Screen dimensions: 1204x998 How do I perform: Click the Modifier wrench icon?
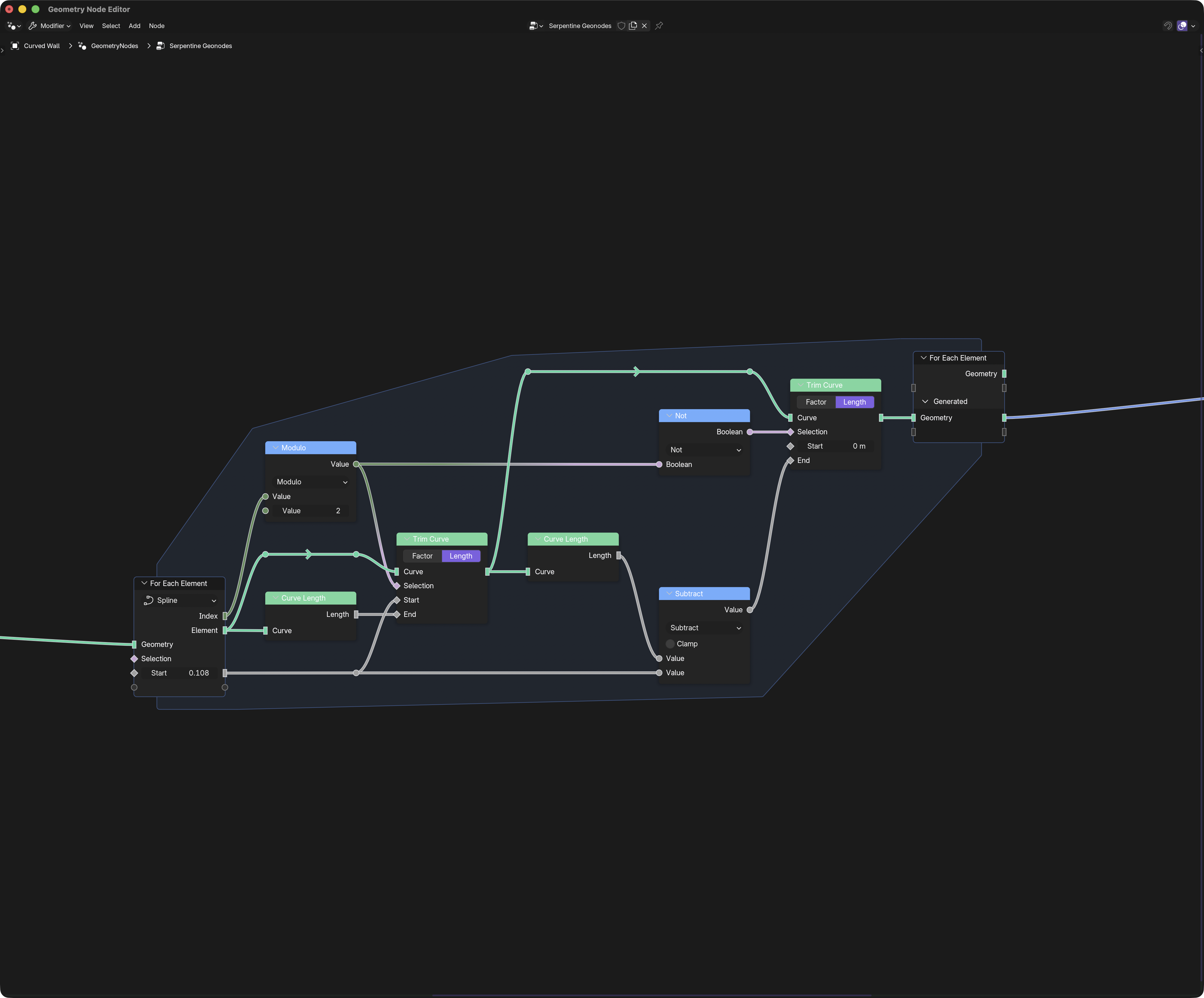click(x=33, y=26)
